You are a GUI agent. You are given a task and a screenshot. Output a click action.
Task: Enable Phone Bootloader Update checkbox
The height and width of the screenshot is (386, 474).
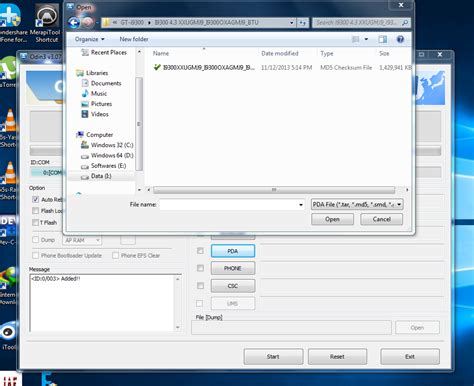click(35, 255)
